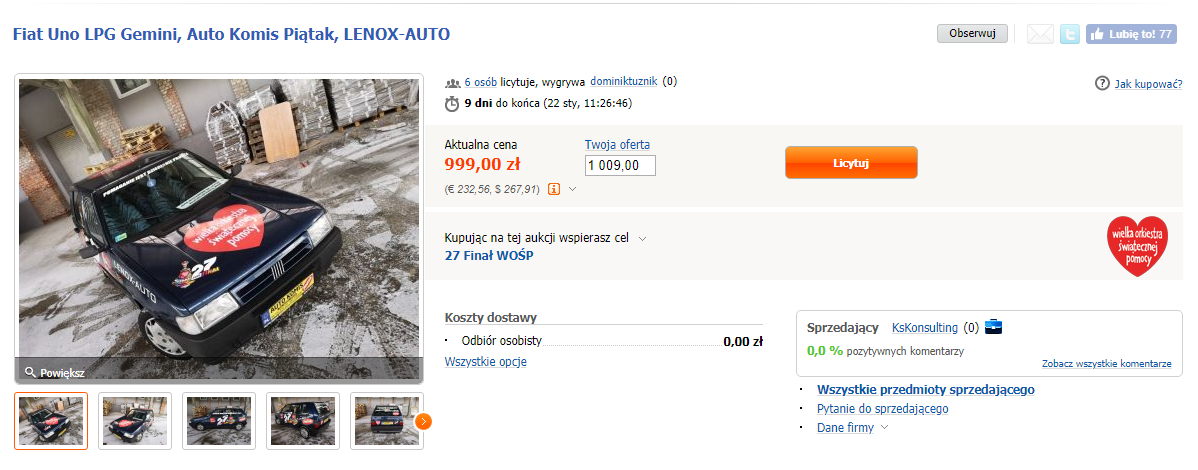Click the seller's briefcase company icon
Screen dimensions: 1198x470
994,326
